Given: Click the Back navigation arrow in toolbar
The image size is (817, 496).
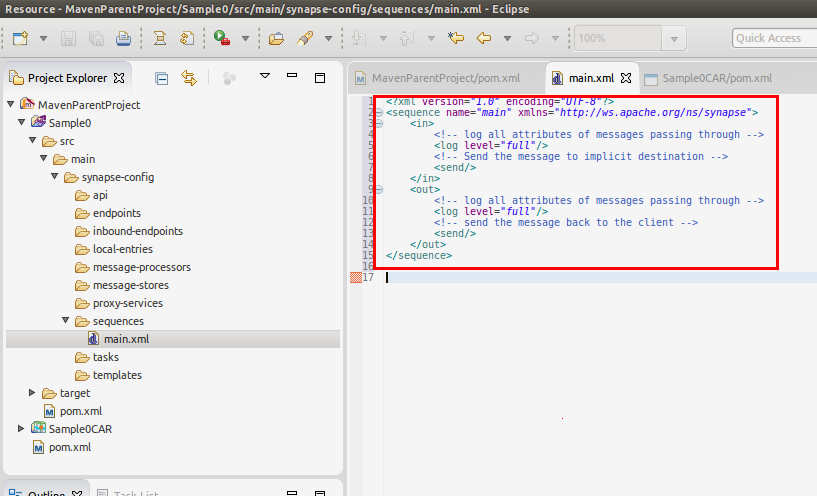Looking at the screenshot, I should pyautogui.click(x=485, y=39).
